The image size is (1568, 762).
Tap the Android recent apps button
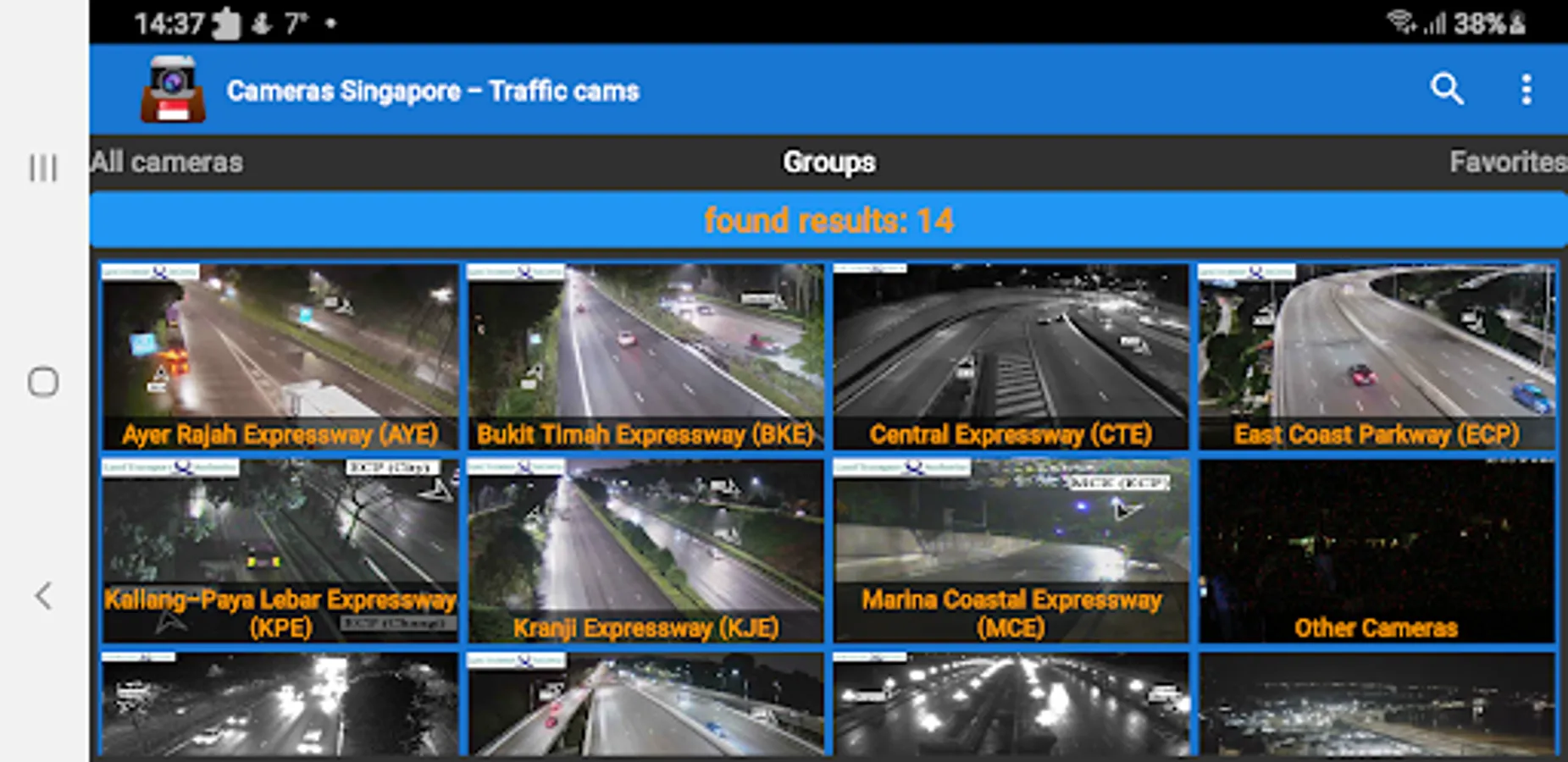pyautogui.click(x=43, y=168)
